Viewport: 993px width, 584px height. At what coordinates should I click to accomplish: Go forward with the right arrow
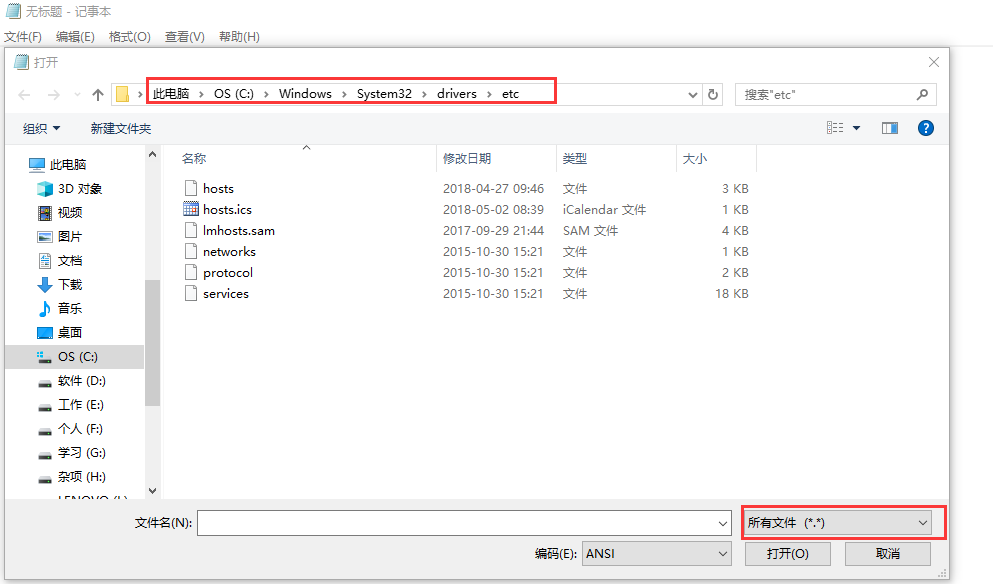pos(54,95)
